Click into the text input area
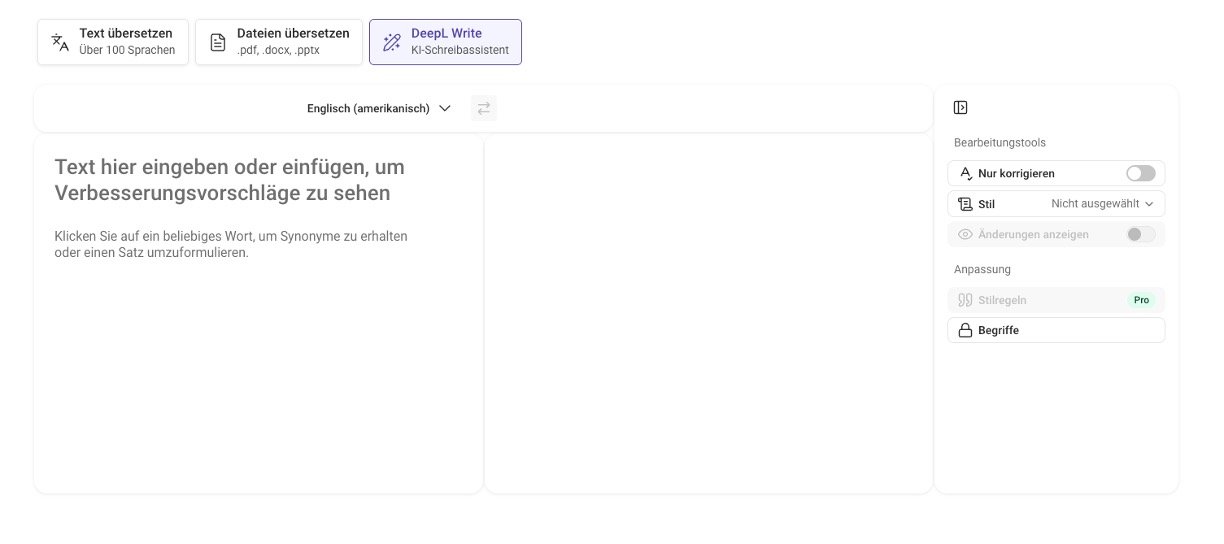Image resolution: width=1224 pixels, height=544 pixels. tap(258, 350)
